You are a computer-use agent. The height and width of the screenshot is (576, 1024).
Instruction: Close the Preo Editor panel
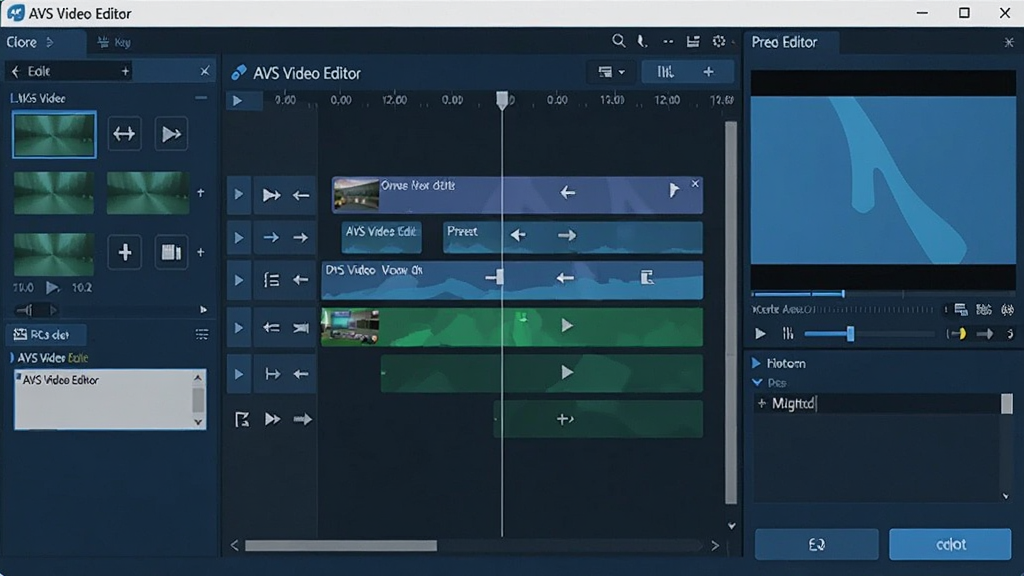click(x=1008, y=42)
